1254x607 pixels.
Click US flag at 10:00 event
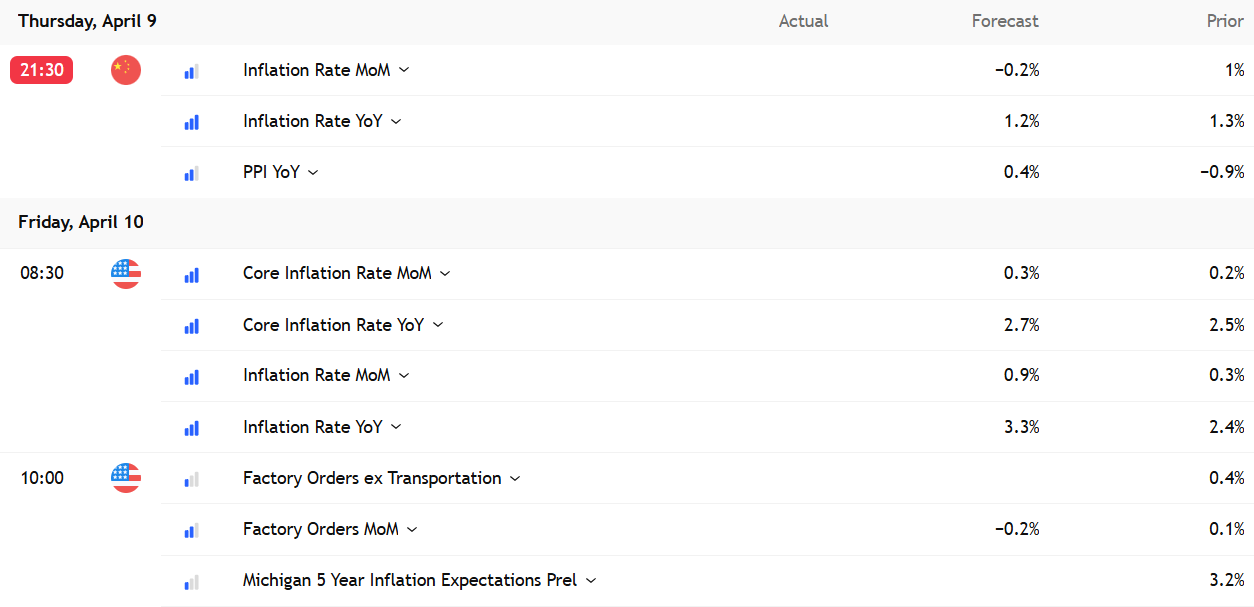[x=126, y=478]
